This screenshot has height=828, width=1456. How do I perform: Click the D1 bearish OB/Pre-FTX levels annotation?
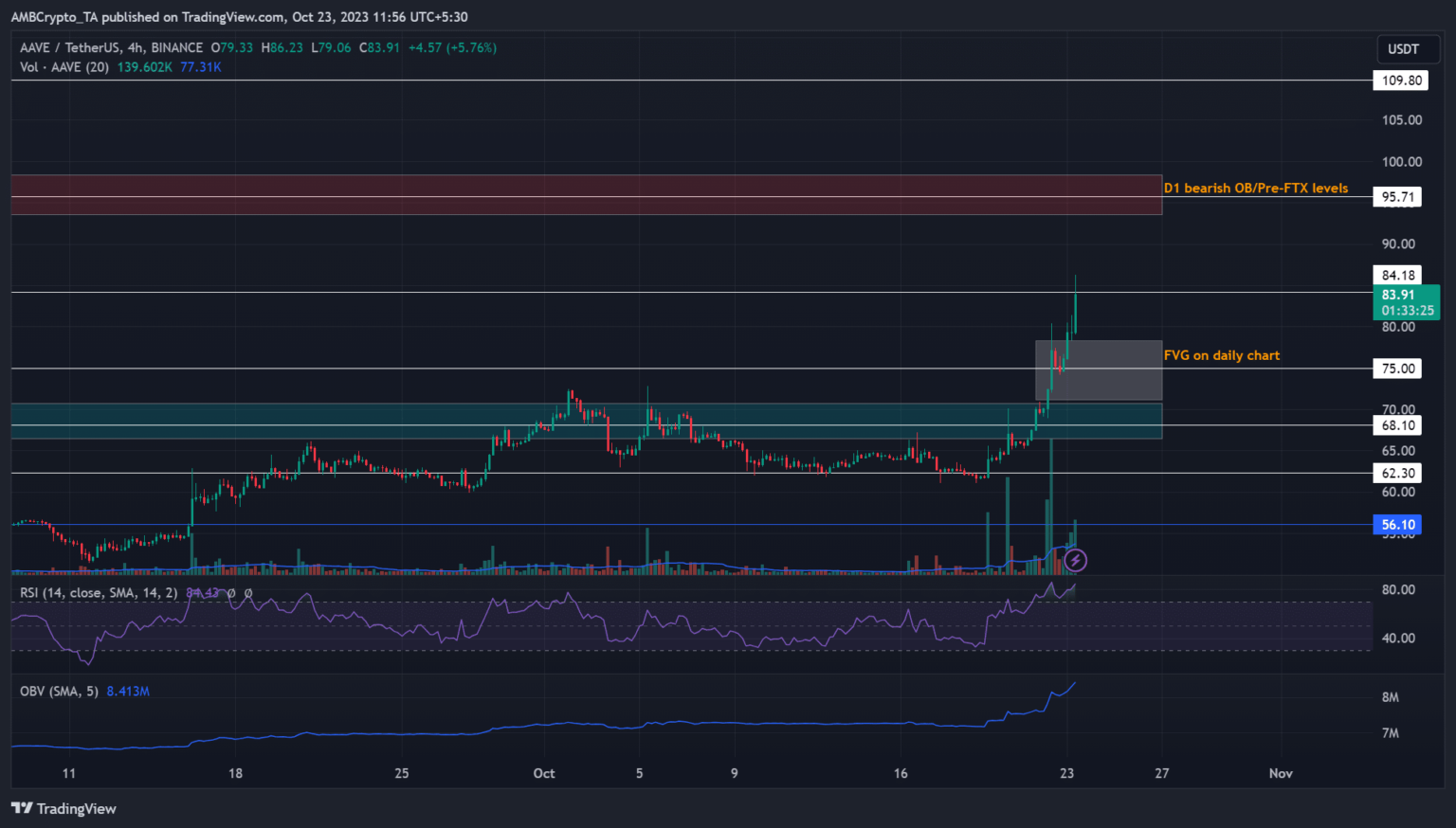pyautogui.click(x=1256, y=188)
